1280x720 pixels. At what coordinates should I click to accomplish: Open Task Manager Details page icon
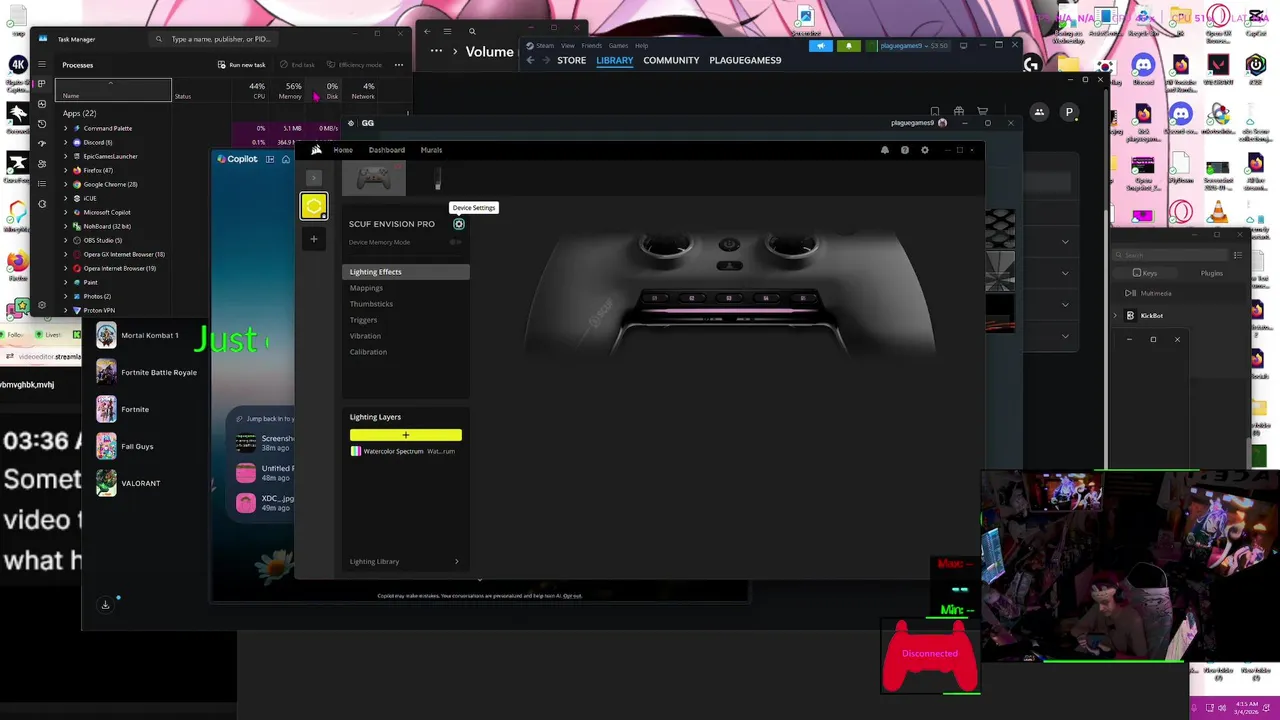point(41,184)
